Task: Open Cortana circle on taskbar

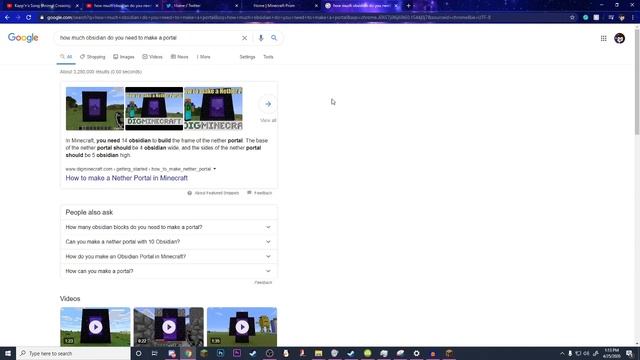Action: 138,353
